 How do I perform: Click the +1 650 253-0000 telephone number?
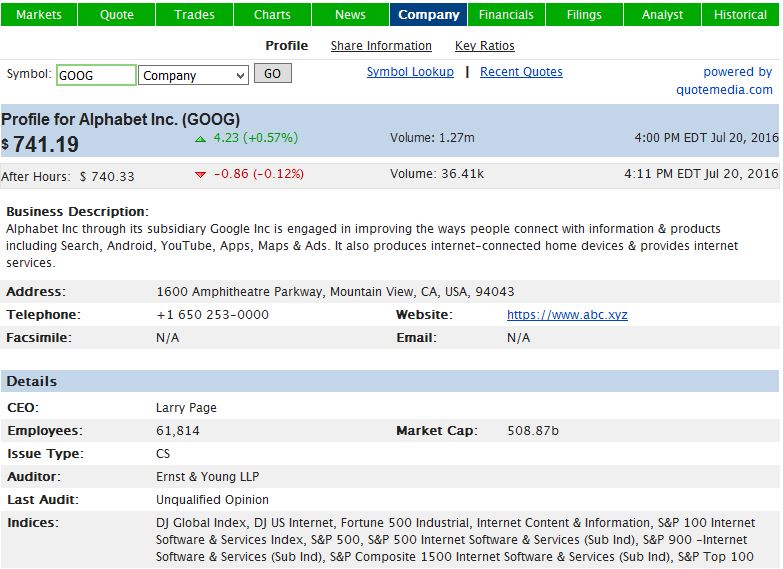[213, 315]
